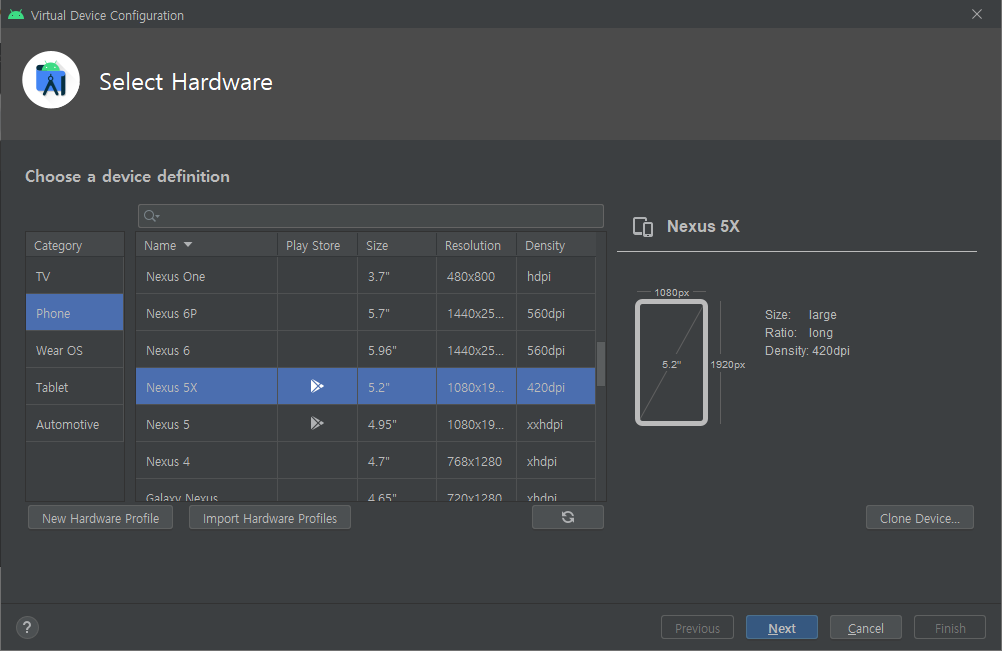This screenshot has height=651, width=1002.
Task: Click the Finish button
Action: (x=950, y=627)
